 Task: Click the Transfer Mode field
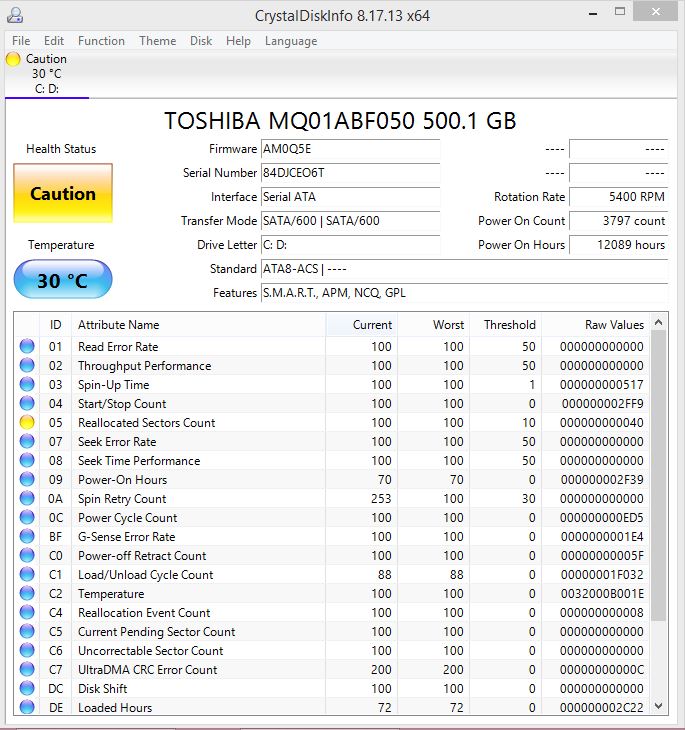tap(350, 221)
